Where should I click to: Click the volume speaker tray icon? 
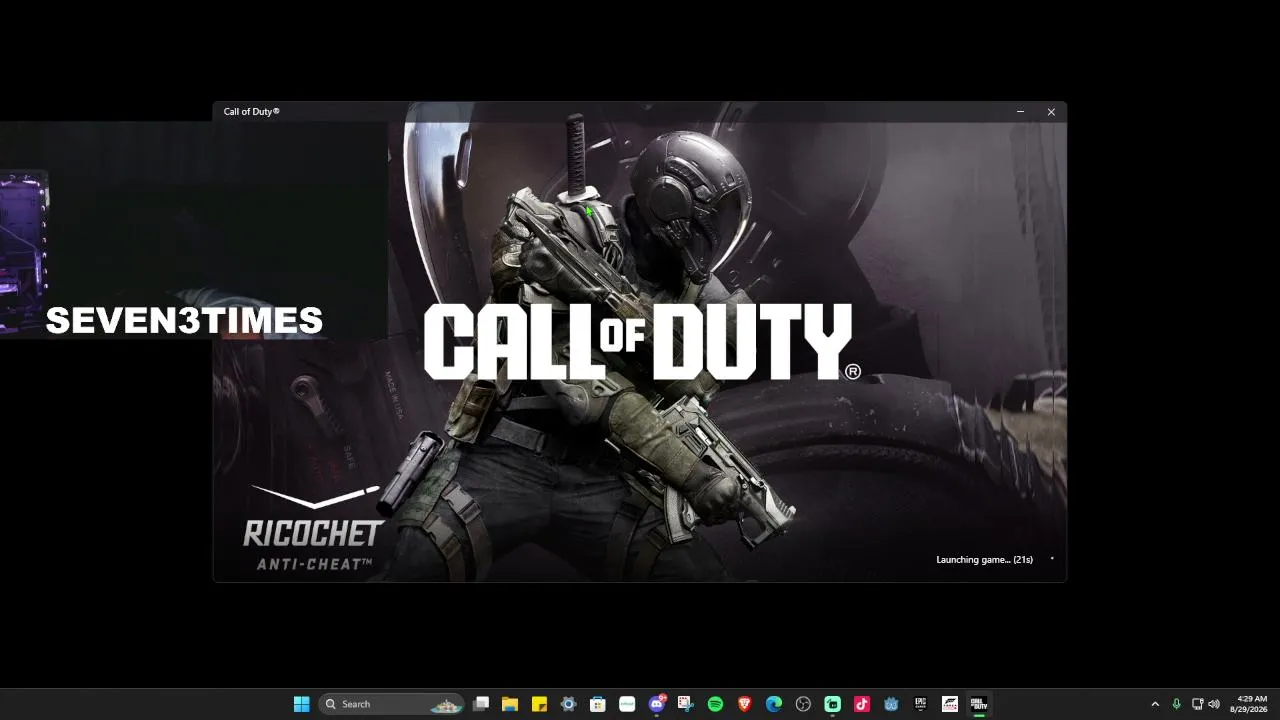(x=1214, y=704)
